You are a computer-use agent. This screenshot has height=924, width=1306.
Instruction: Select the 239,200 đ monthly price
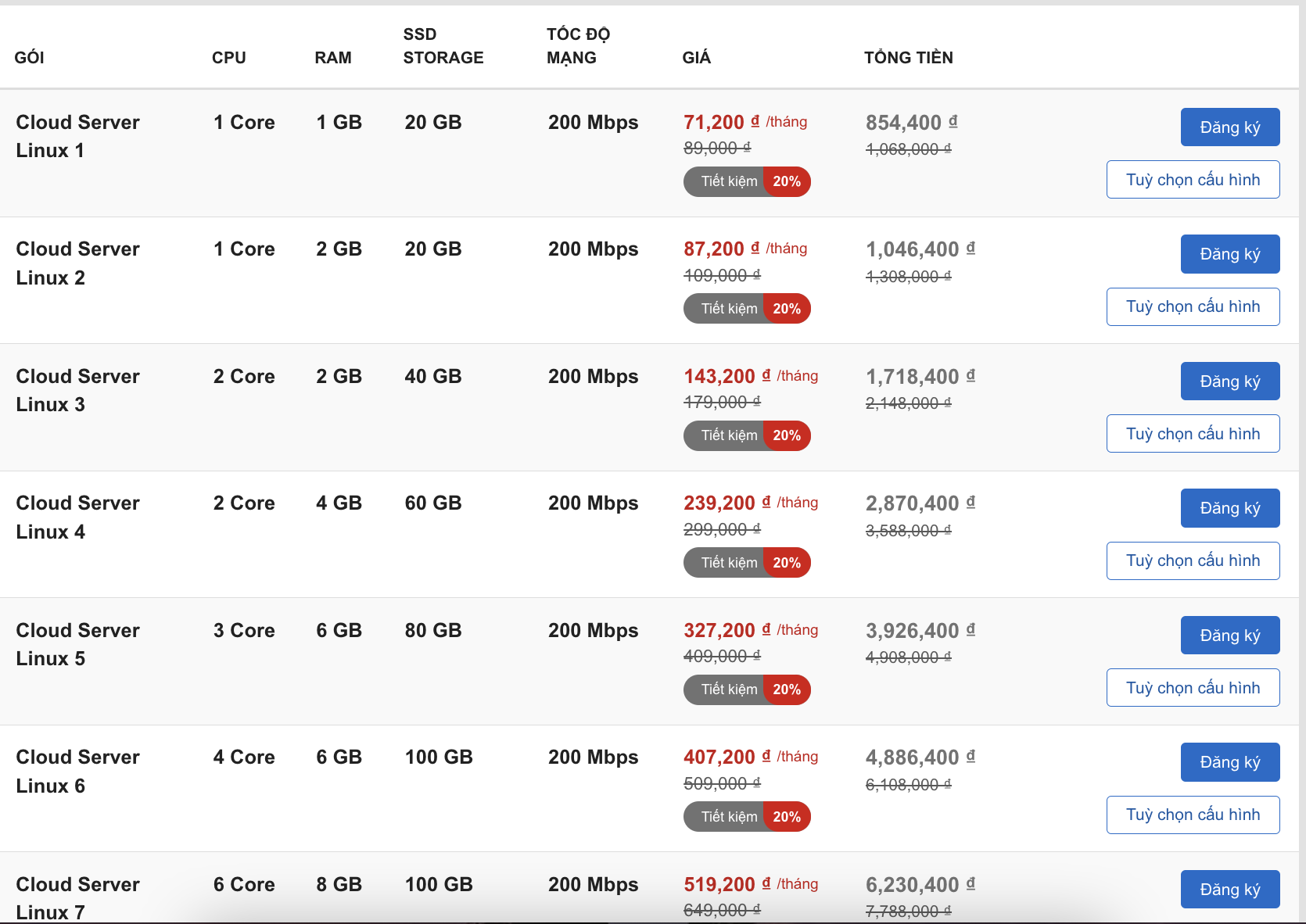coord(727,503)
